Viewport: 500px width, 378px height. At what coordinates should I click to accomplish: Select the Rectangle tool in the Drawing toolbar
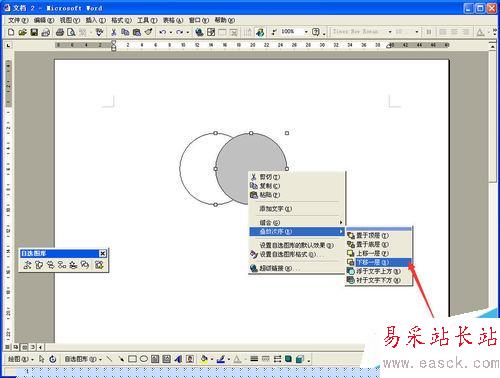pyautogui.click(x=132, y=359)
